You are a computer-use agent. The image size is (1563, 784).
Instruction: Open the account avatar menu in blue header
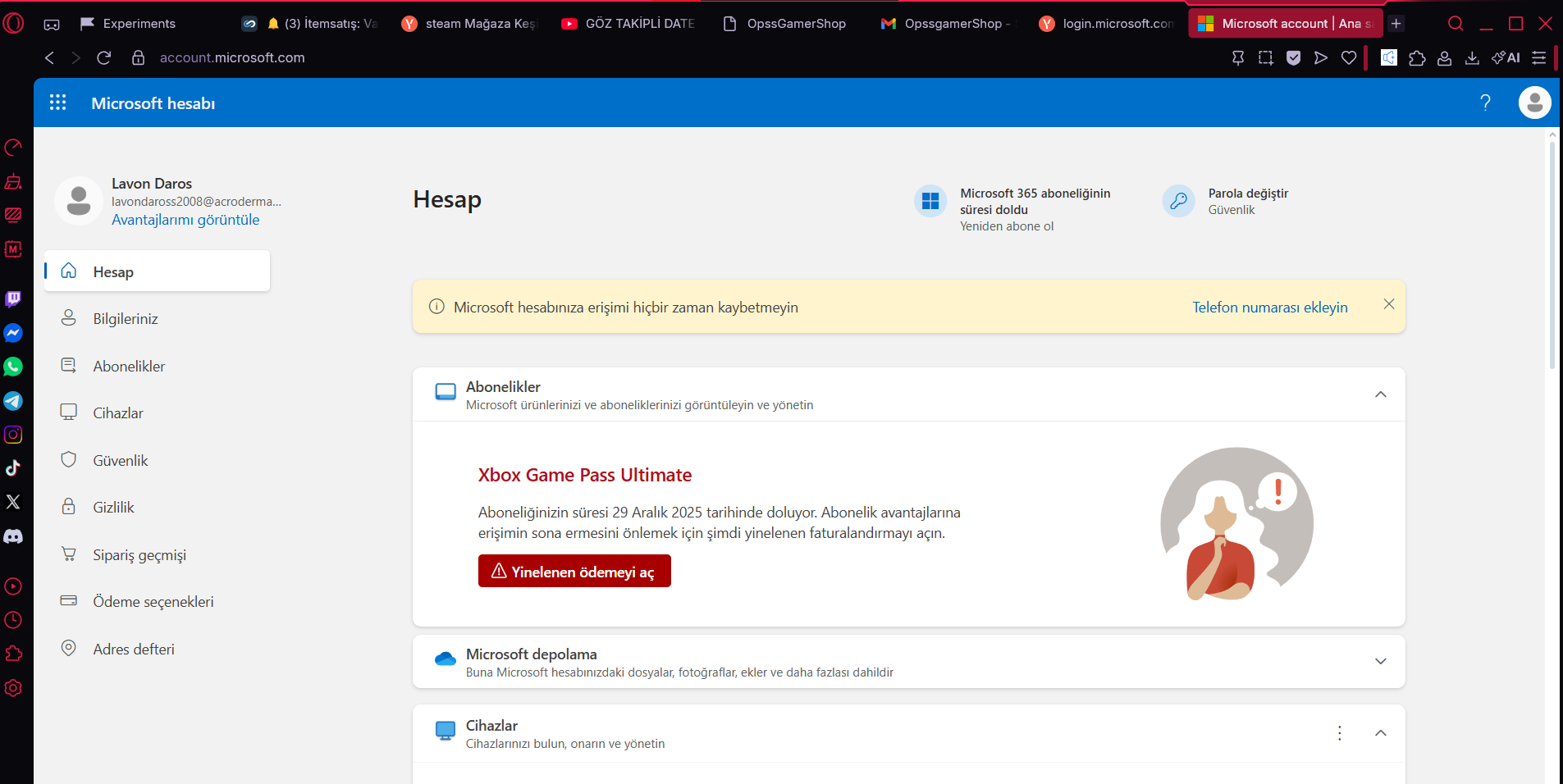(x=1534, y=103)
